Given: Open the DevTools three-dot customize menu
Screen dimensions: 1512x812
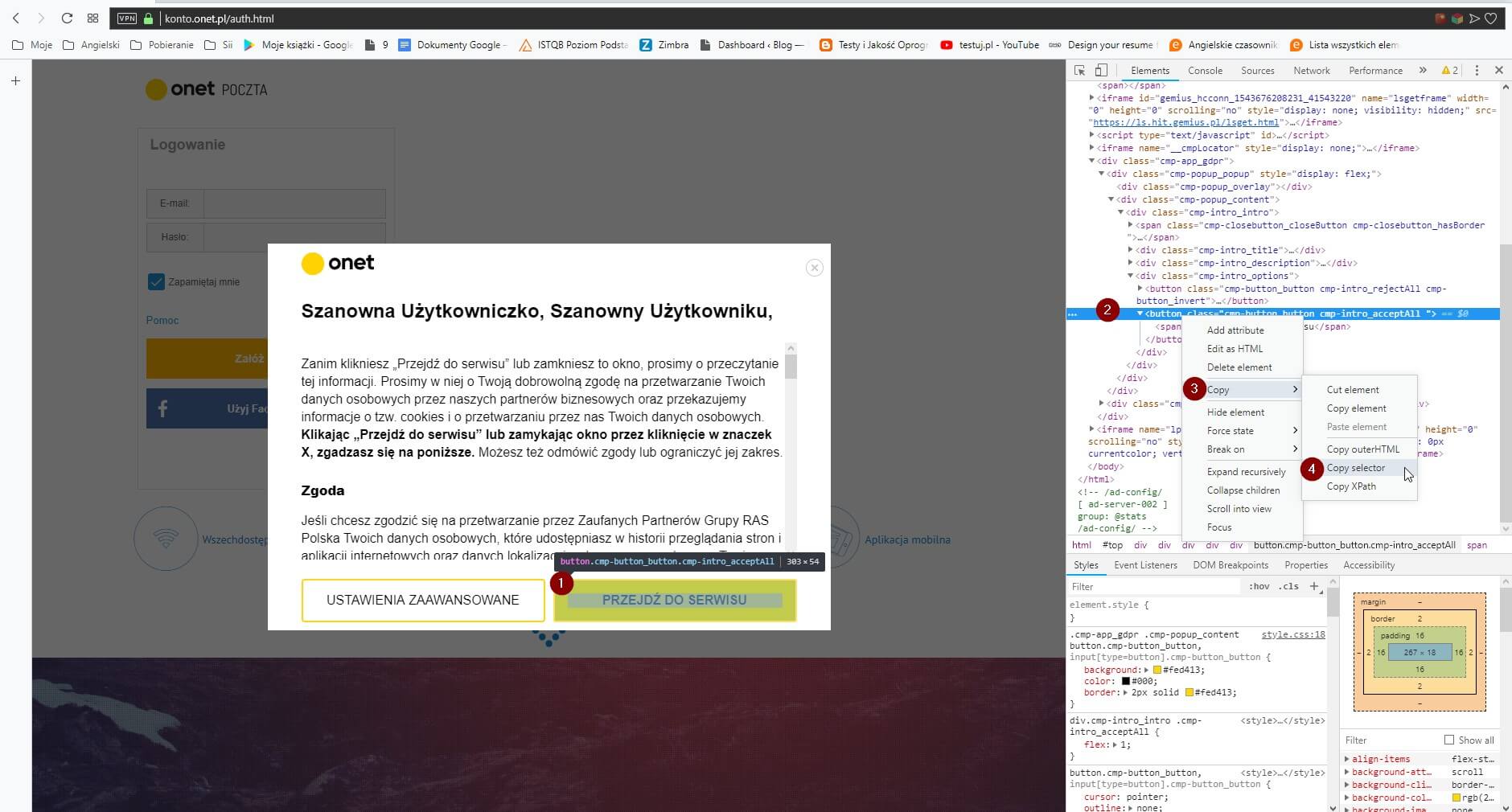Looking at the screenshot, I should click(1477, 71).
